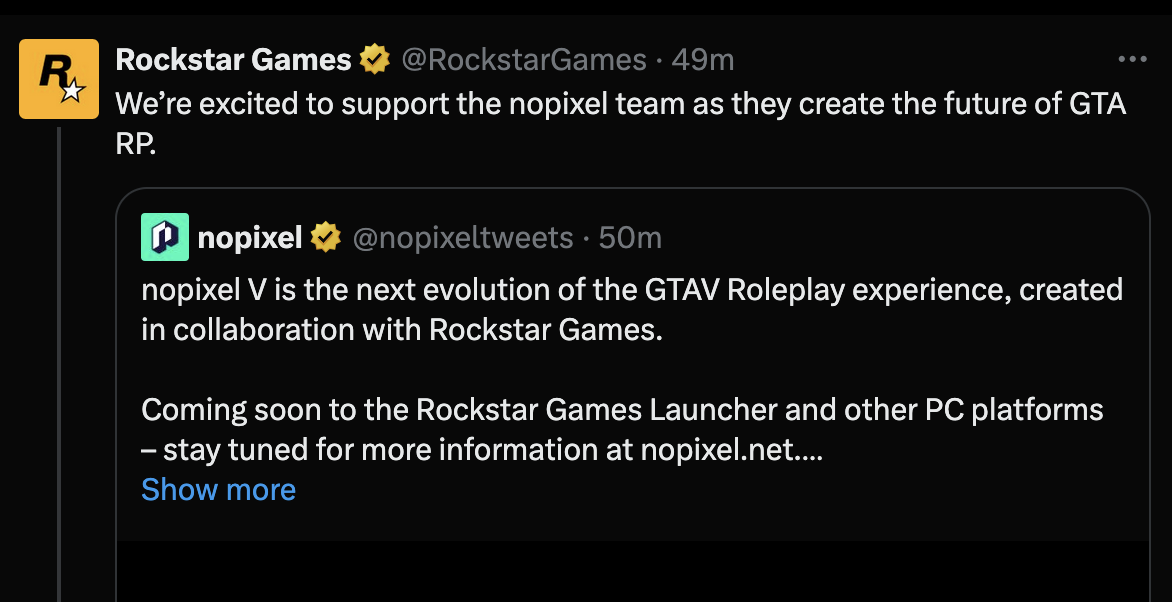Click the 'nopixel V is the next evolution' line
This screenshot has height=602, width=1172.
click(x=630, y=290)
